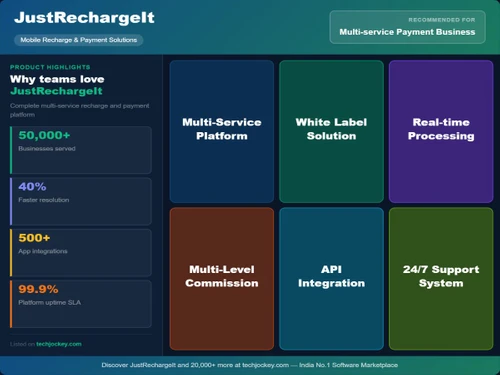Click the RECOMMENDED FOR label
Screen dimensions: 500x375
point(442,20)
